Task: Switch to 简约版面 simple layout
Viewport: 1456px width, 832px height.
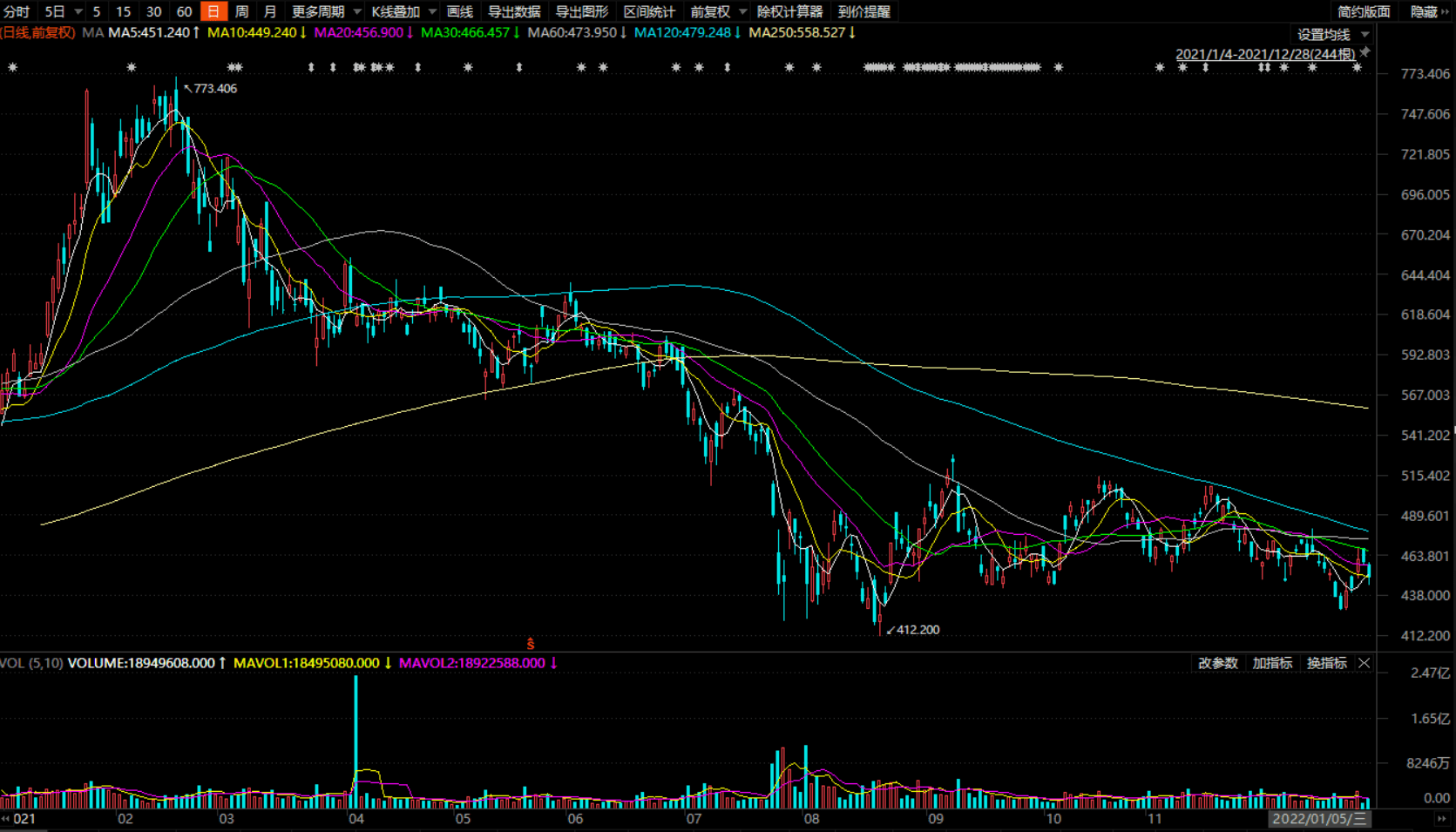Action: 1364,11
